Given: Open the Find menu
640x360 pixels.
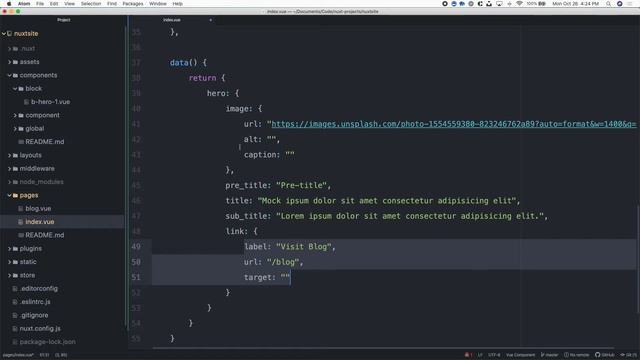Looking at the screenshot, I should point(112,4).
